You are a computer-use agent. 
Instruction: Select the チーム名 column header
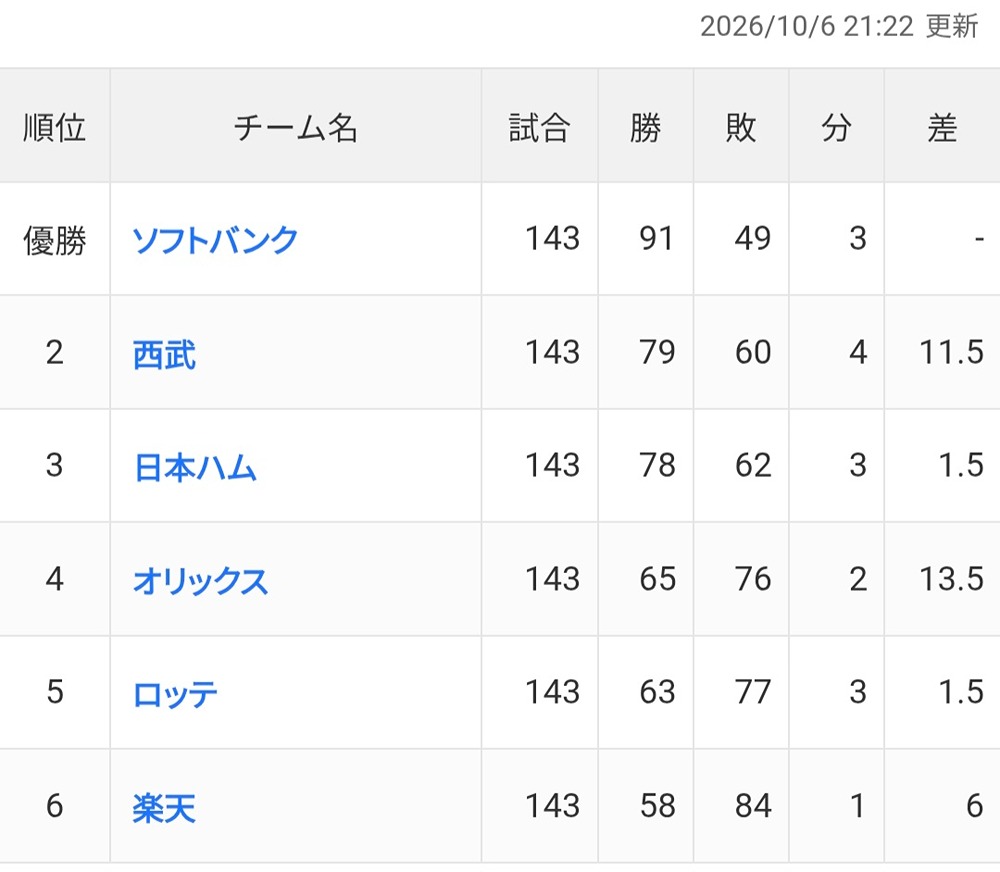295,127
